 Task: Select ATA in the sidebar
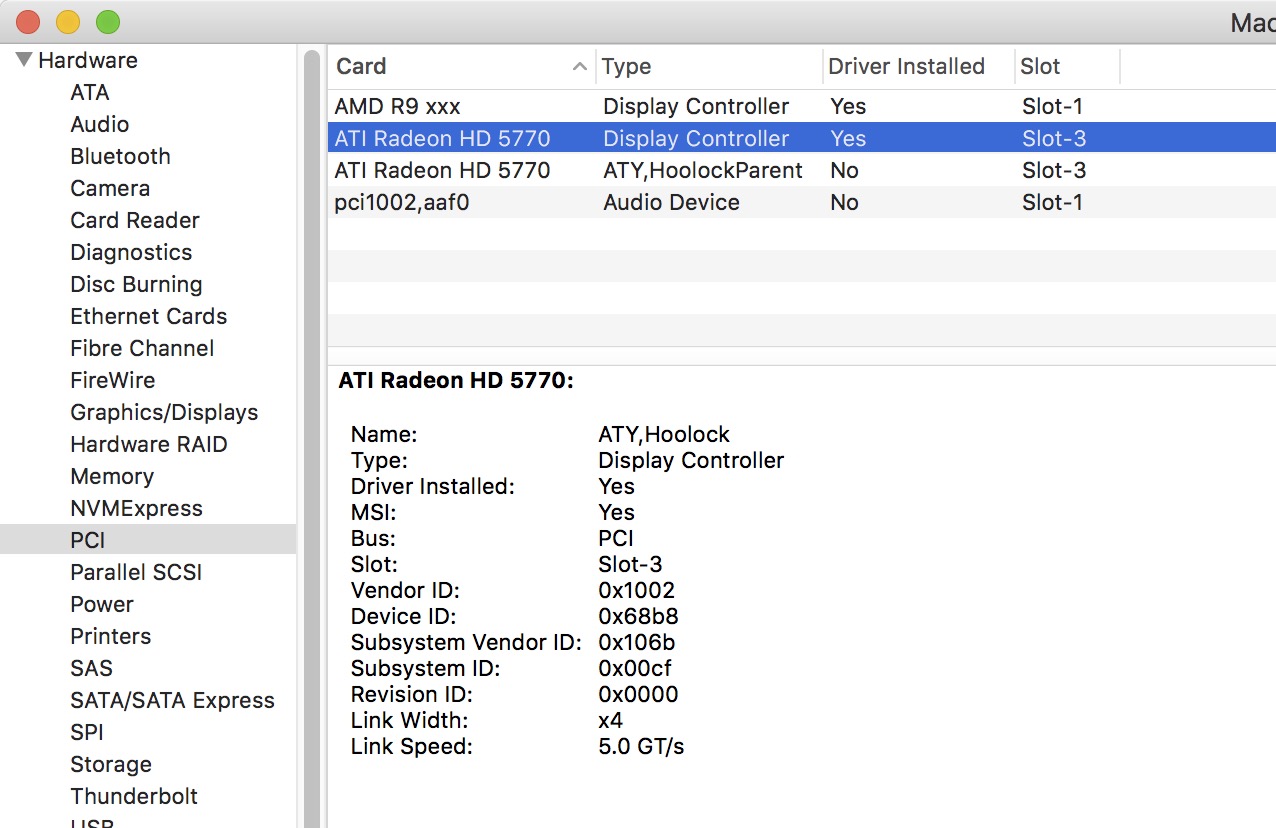[x=90, y=92]
